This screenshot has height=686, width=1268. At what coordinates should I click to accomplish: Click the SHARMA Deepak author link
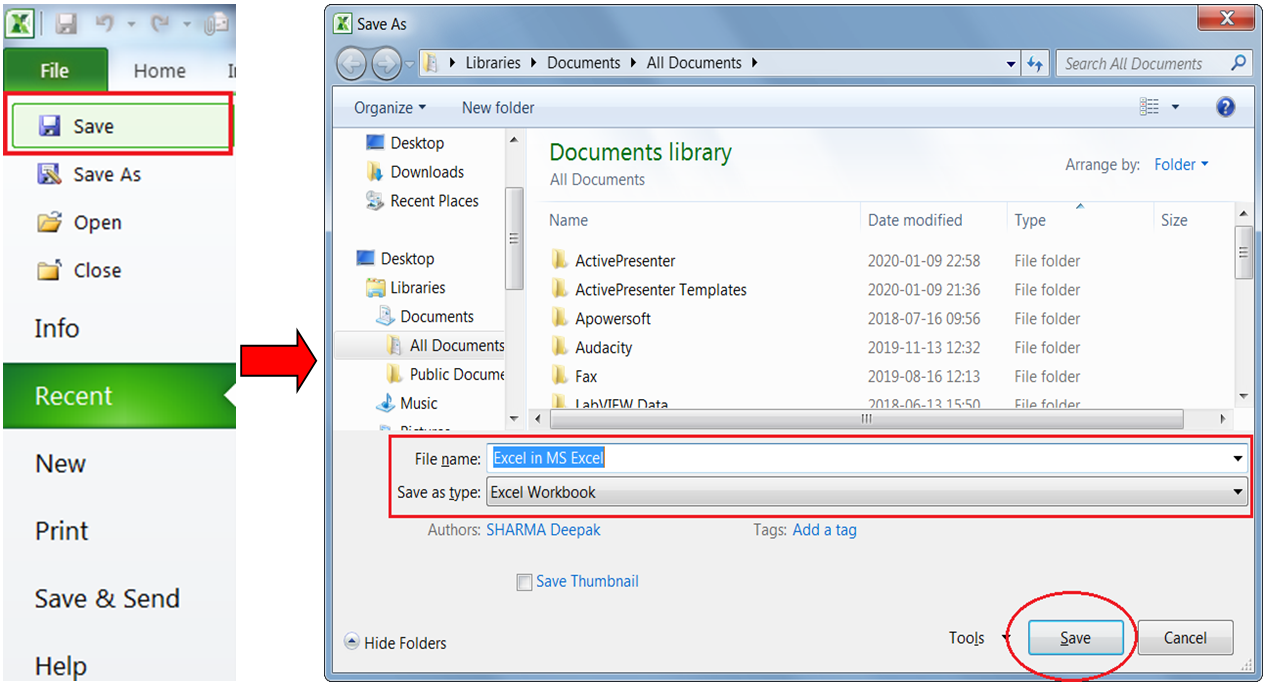[x=543, y=530]
